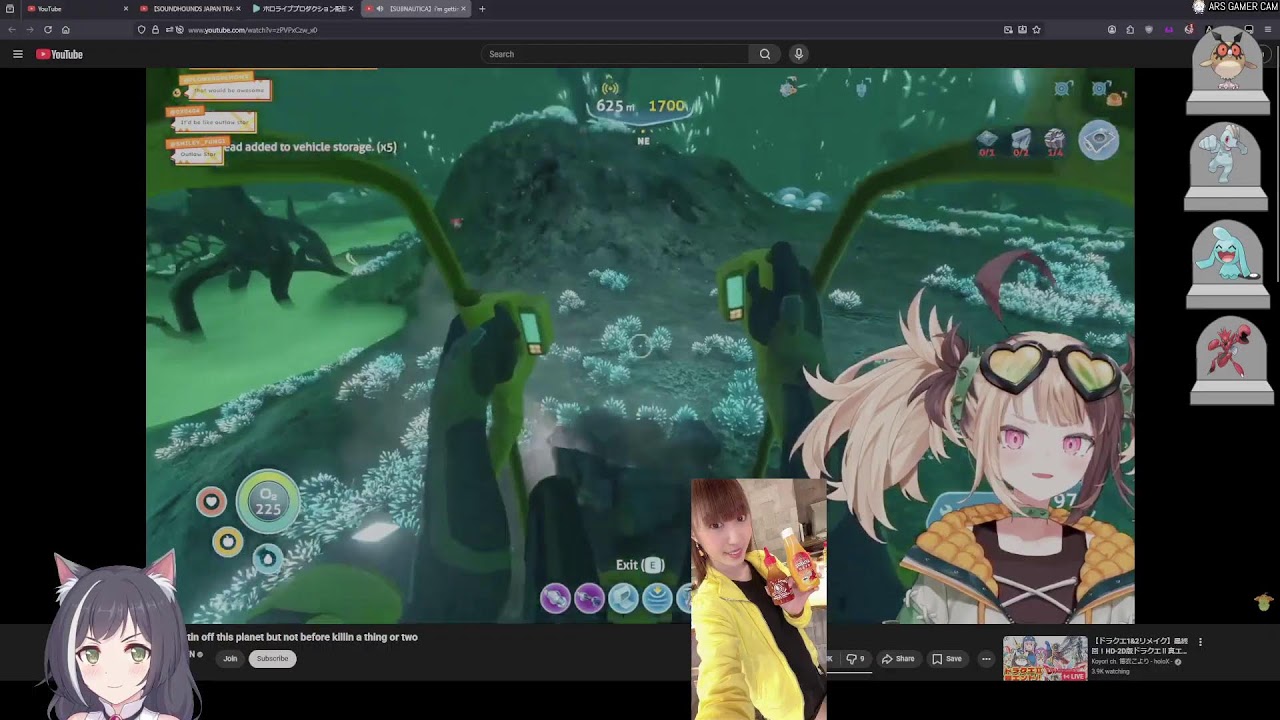Image resolution: width=1280 pixels, height=720 pixels.
Task: Open the account profile icon in toolbar
Action: [1112, 30]
